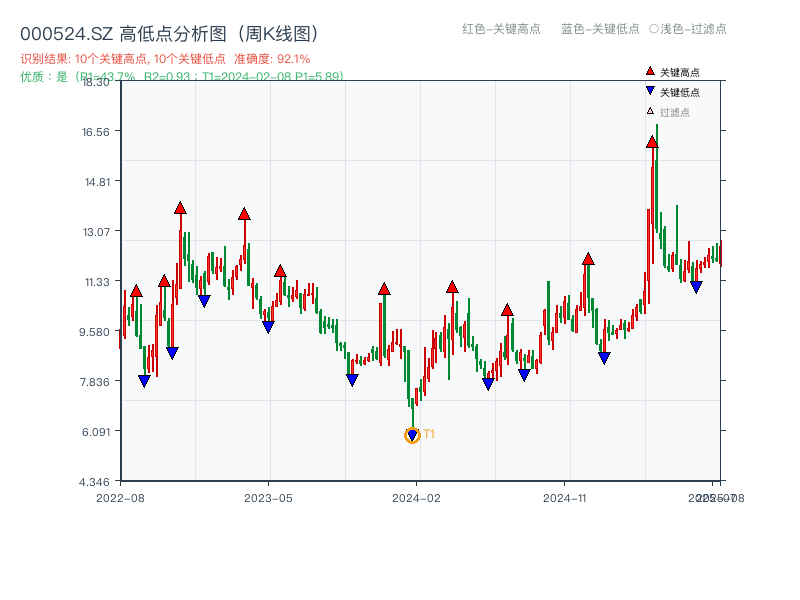Image resolution: width=800 pixels, height=600 pixels.
Task: Click the 关键高点 legend label text
Action: point(680,72)
